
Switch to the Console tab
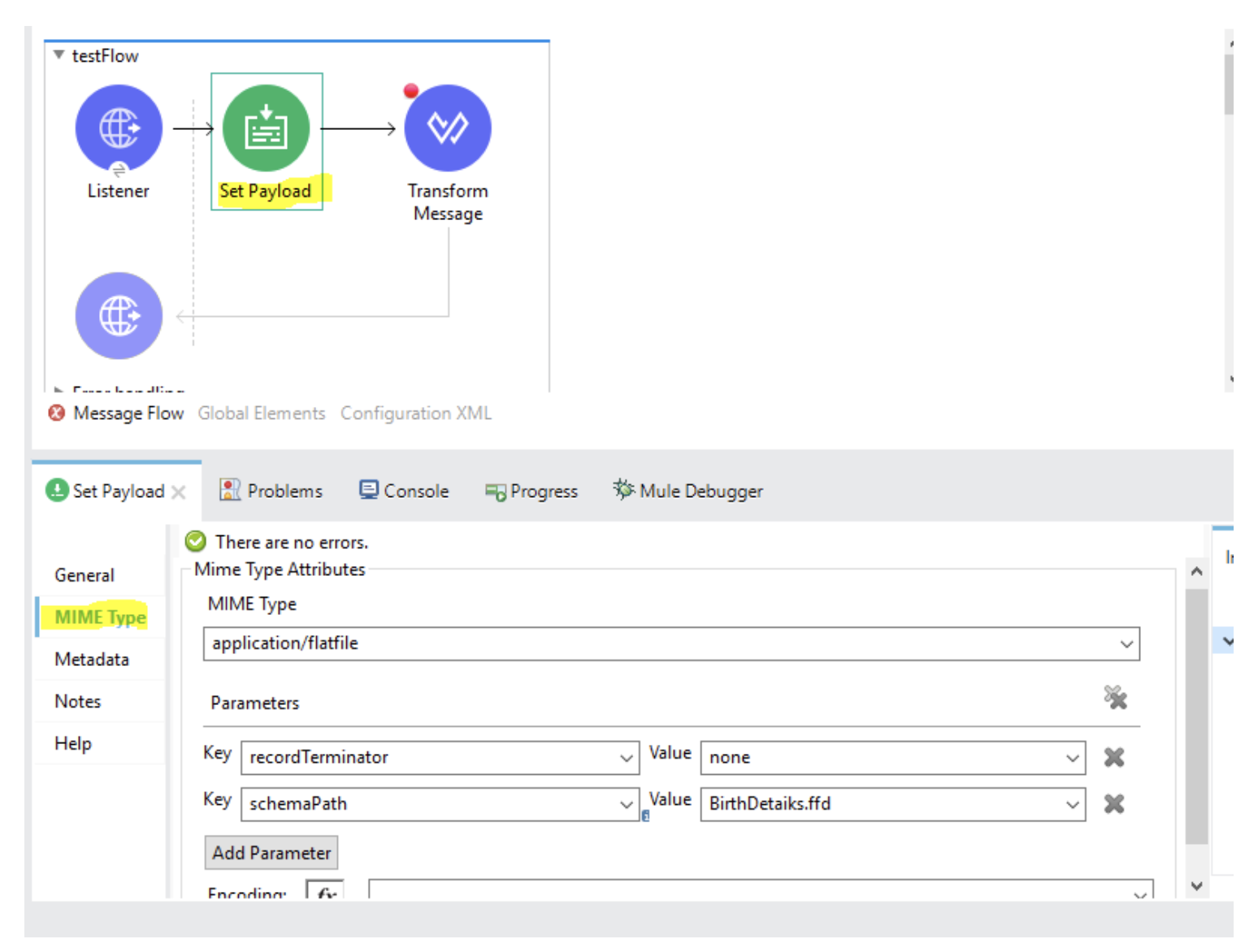click(404, 491)
